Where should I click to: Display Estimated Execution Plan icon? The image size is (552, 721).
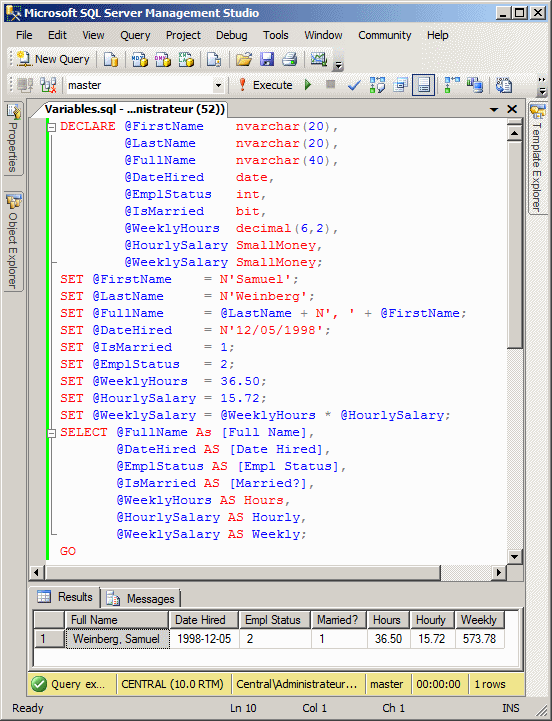[x=377, y=85]
